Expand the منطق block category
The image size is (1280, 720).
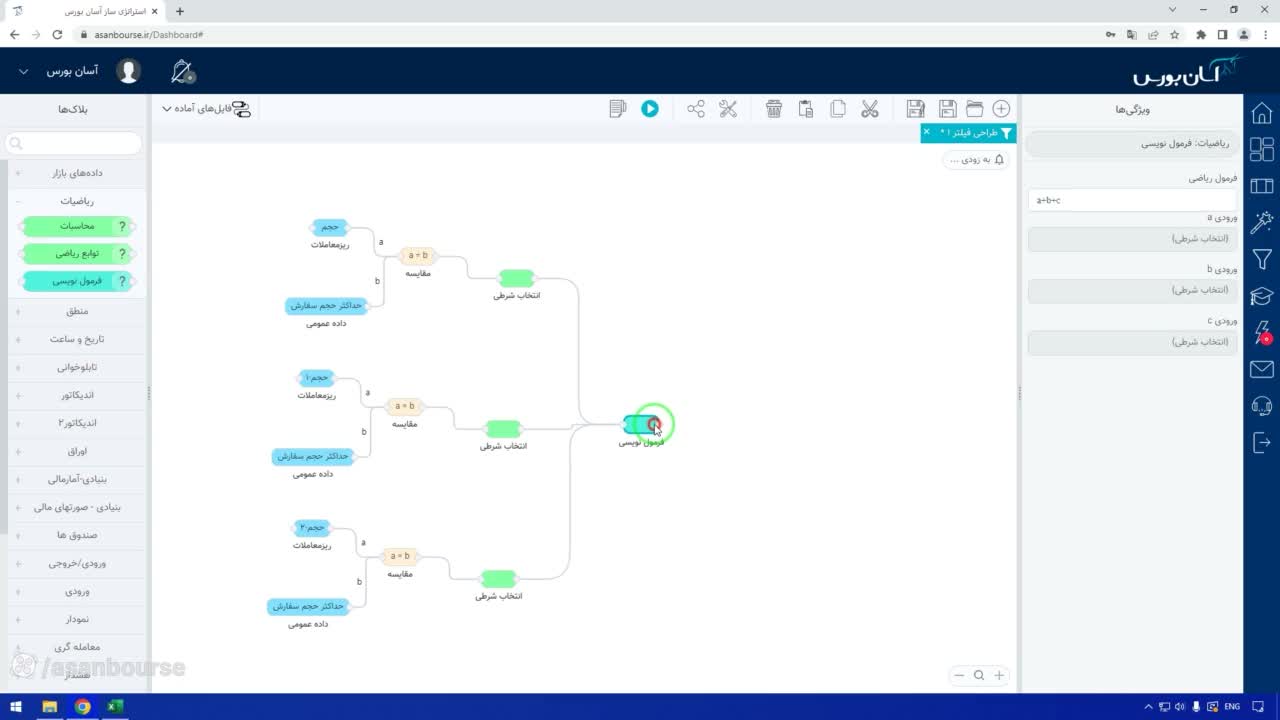[77, 311]
